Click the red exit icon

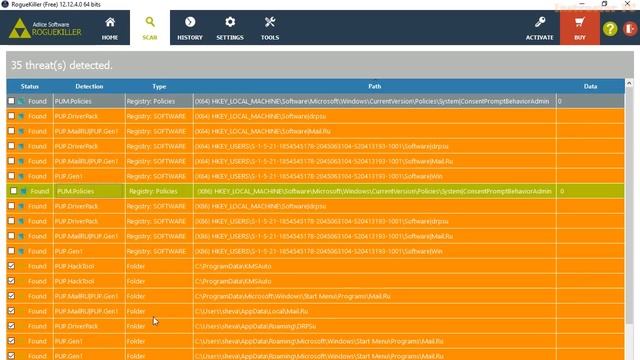630,29
